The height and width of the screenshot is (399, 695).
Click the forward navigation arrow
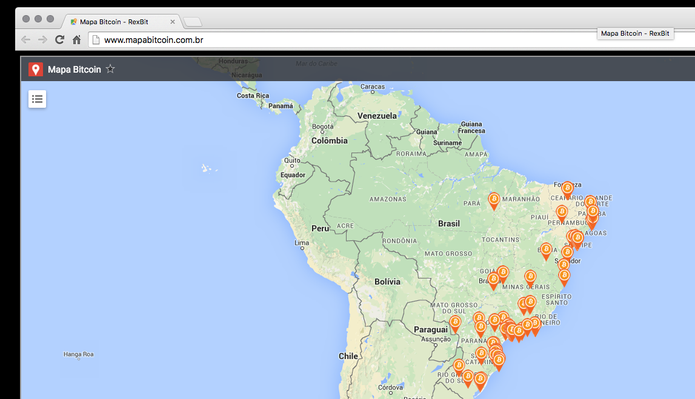click(43, 39)
